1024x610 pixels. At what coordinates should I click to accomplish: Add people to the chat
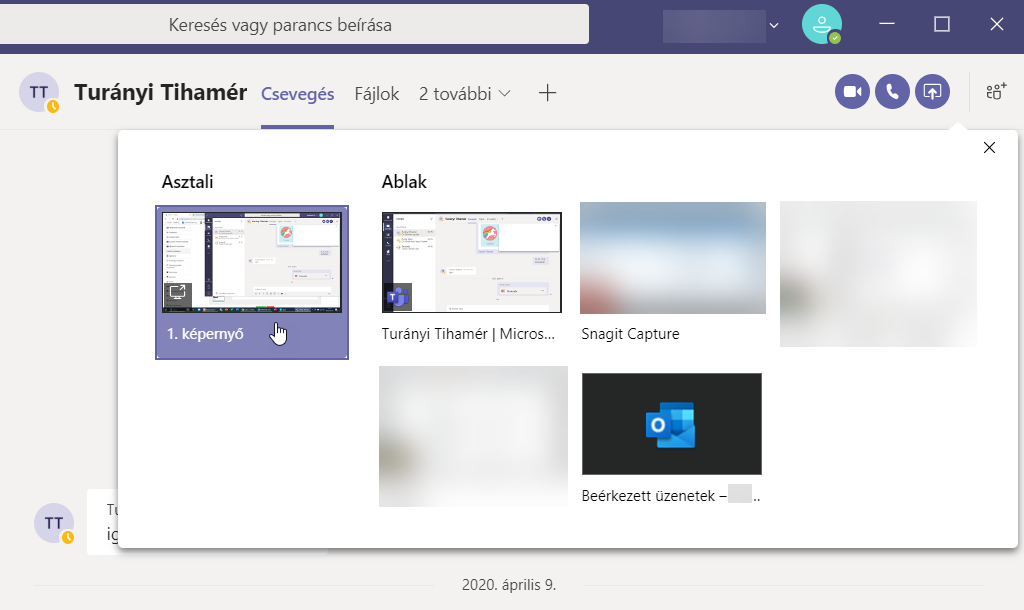[996, 92]
